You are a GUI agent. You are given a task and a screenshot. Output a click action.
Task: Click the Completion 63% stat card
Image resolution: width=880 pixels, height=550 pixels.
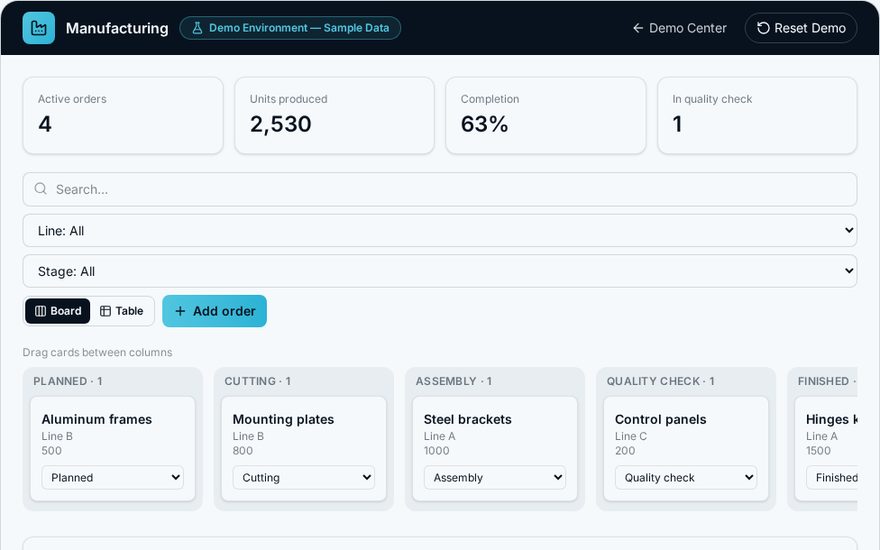[x=546, y=116]
